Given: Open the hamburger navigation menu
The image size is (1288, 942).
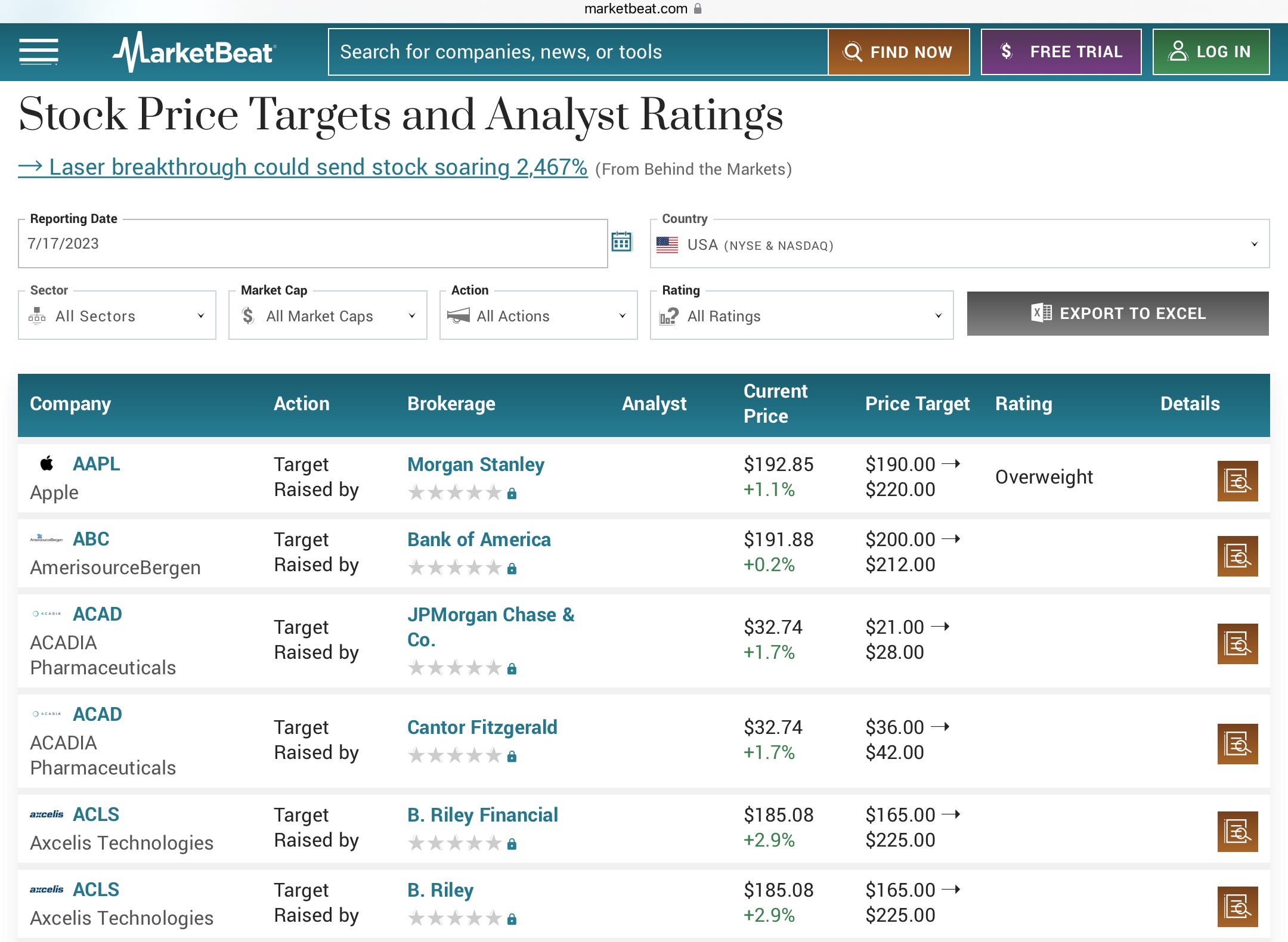Looking at the screenshot, I should pos(38,52).
